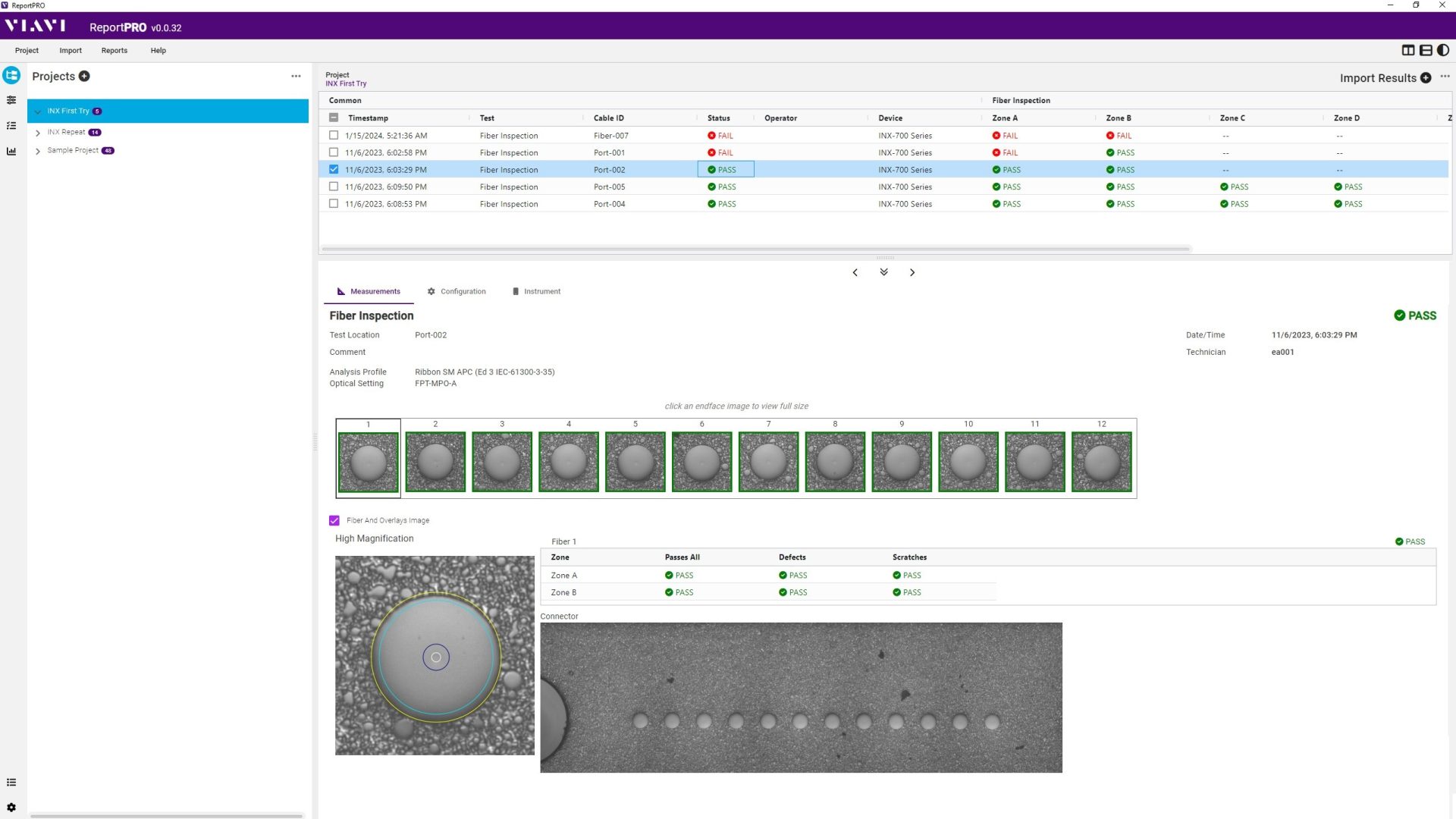
Task: Collapse details with double chevron down
Action: (x=883, y=272)
